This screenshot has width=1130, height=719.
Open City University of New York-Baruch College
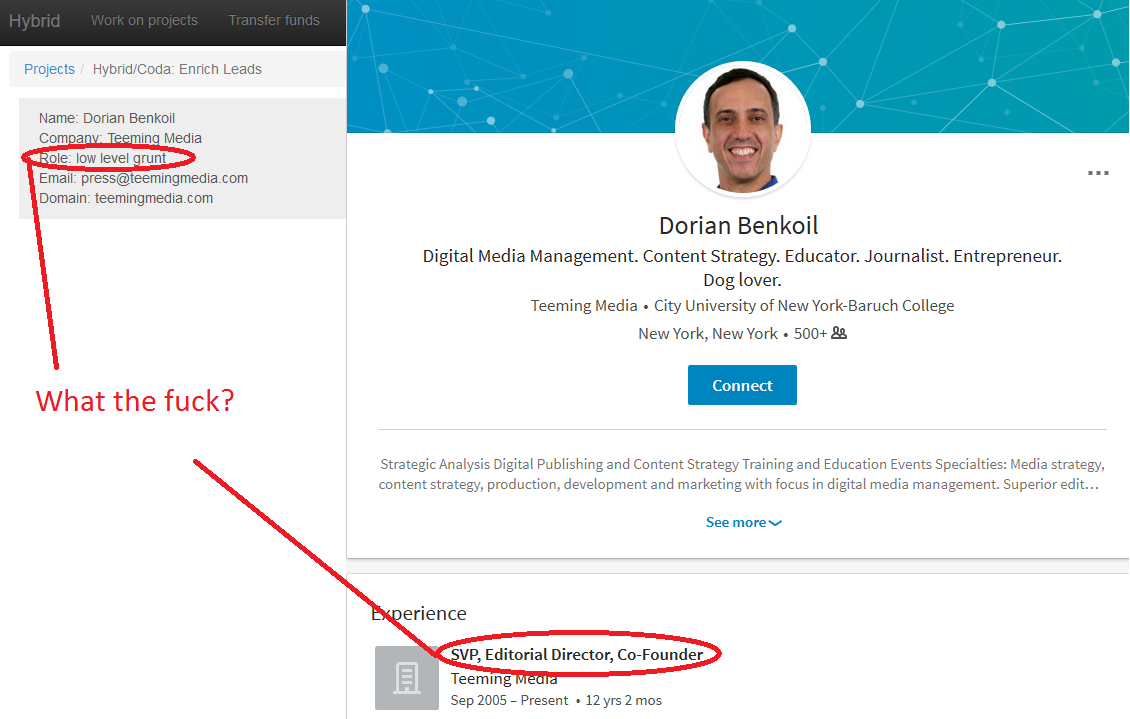(804, 305)
